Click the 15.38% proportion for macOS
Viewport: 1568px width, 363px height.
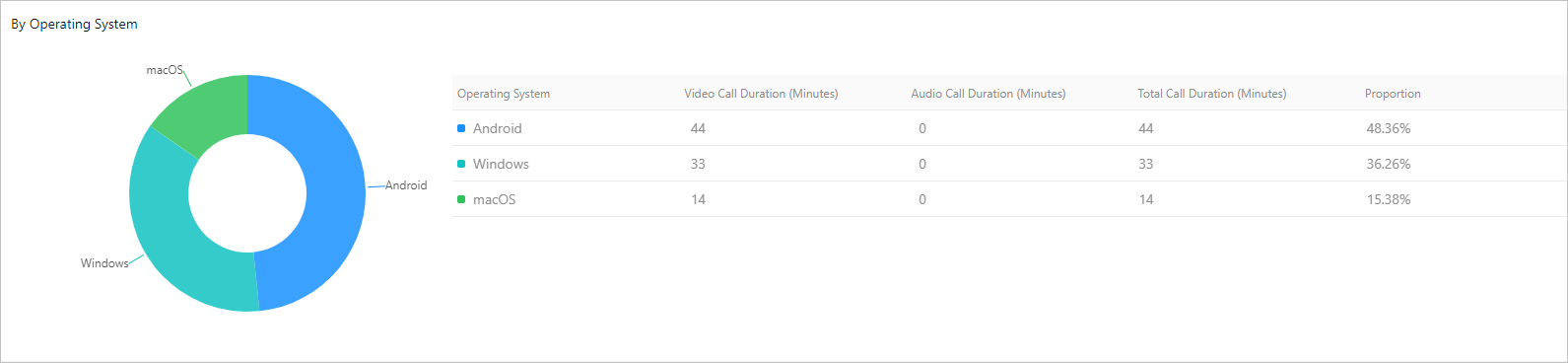pyautogui.click(x=1389, y=199)
